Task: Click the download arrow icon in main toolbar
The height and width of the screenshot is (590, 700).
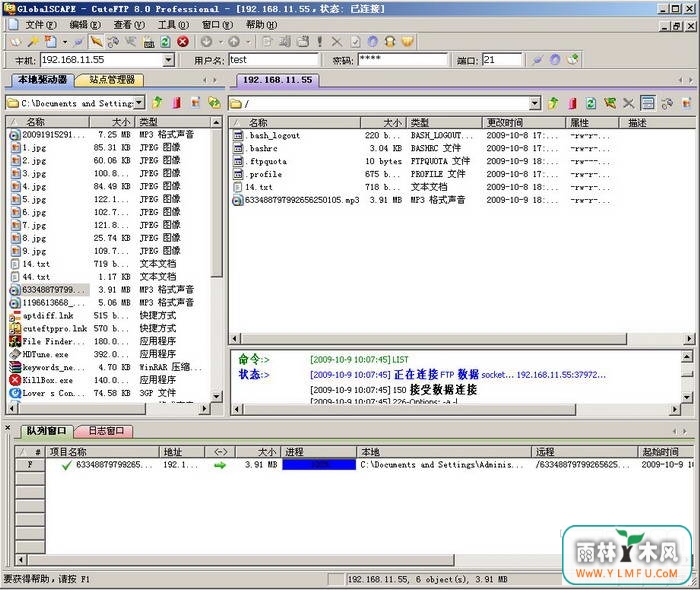Action: pyautogui.click(x=206, y=42)
